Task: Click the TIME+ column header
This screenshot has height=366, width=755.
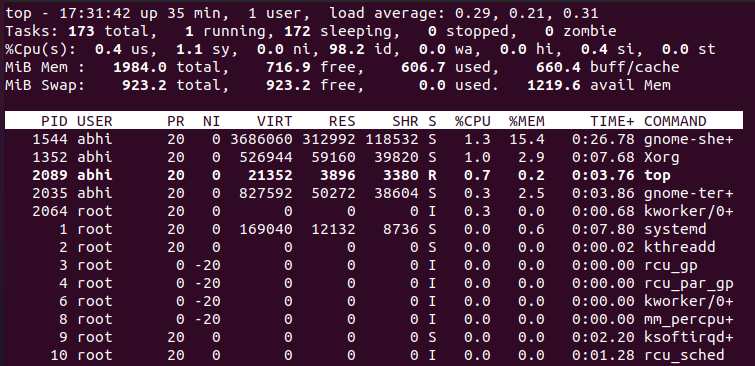Action: pos(612,121)
